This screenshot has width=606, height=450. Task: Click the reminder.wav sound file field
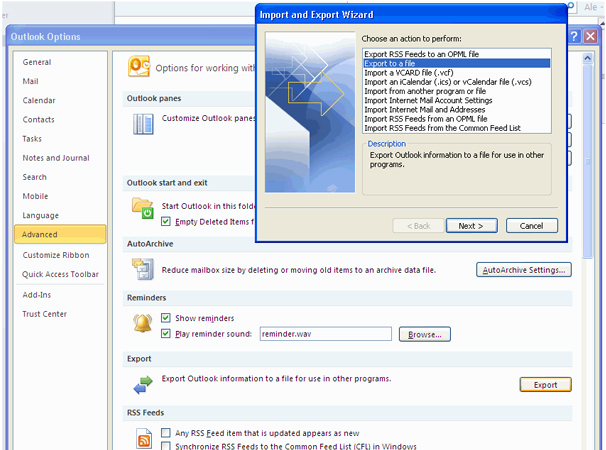click(x=325, y=334)
